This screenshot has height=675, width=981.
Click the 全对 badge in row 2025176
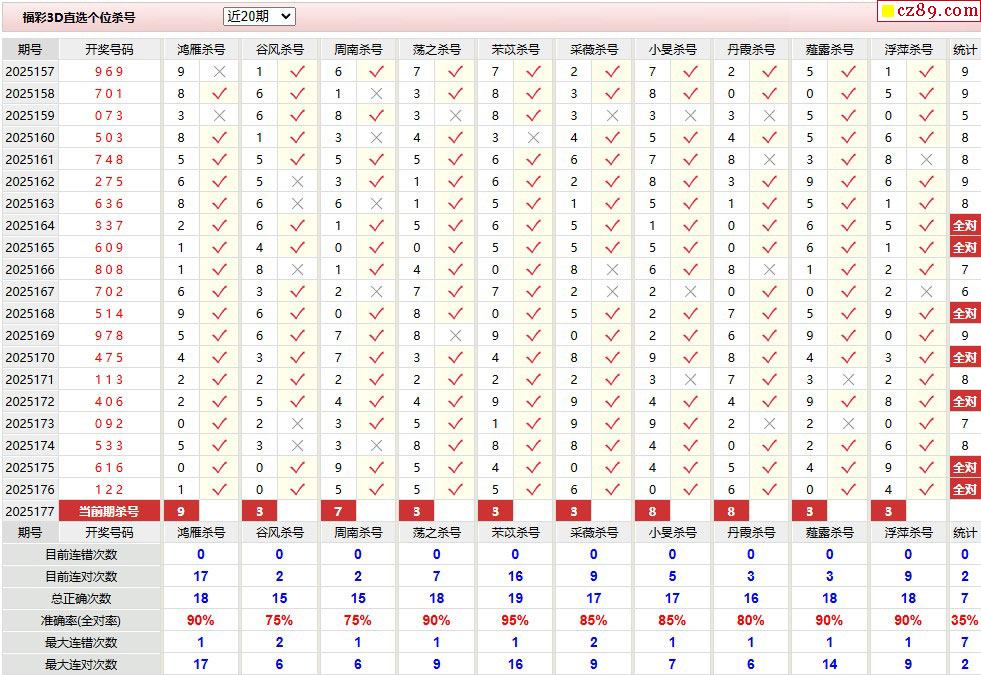click(964, 490)
